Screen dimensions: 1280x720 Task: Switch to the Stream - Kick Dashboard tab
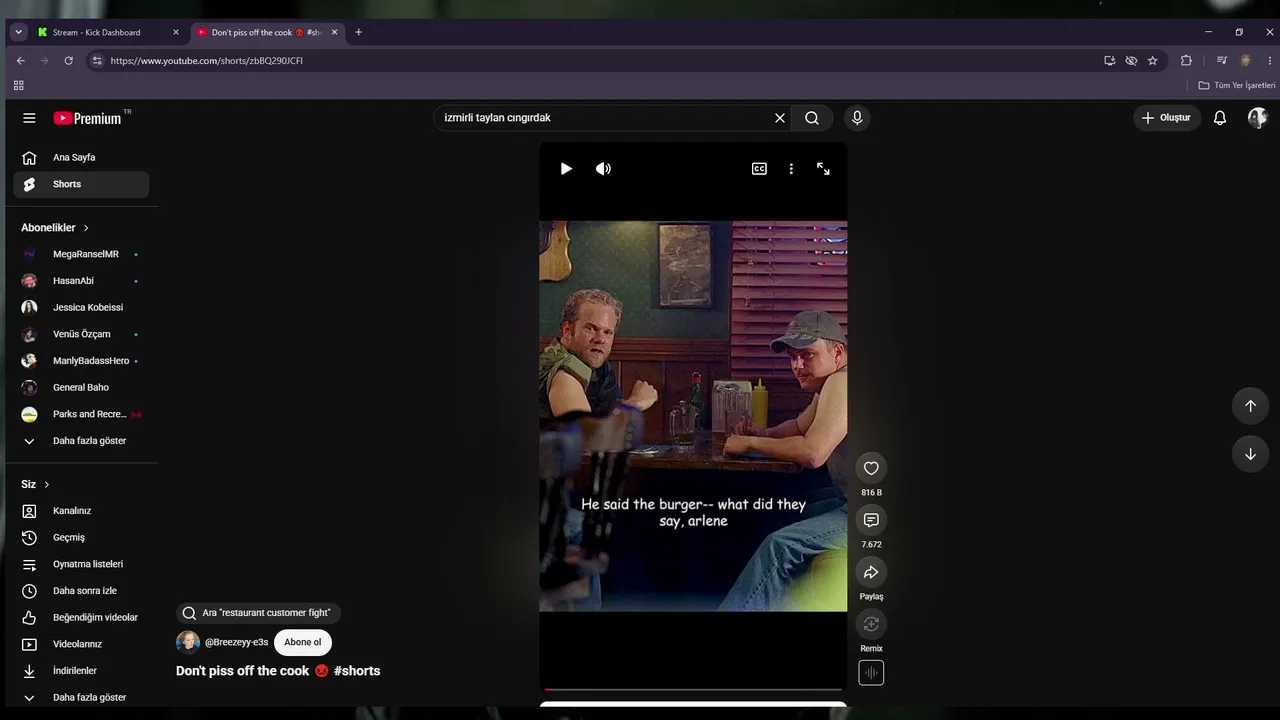tap(108, 32)
